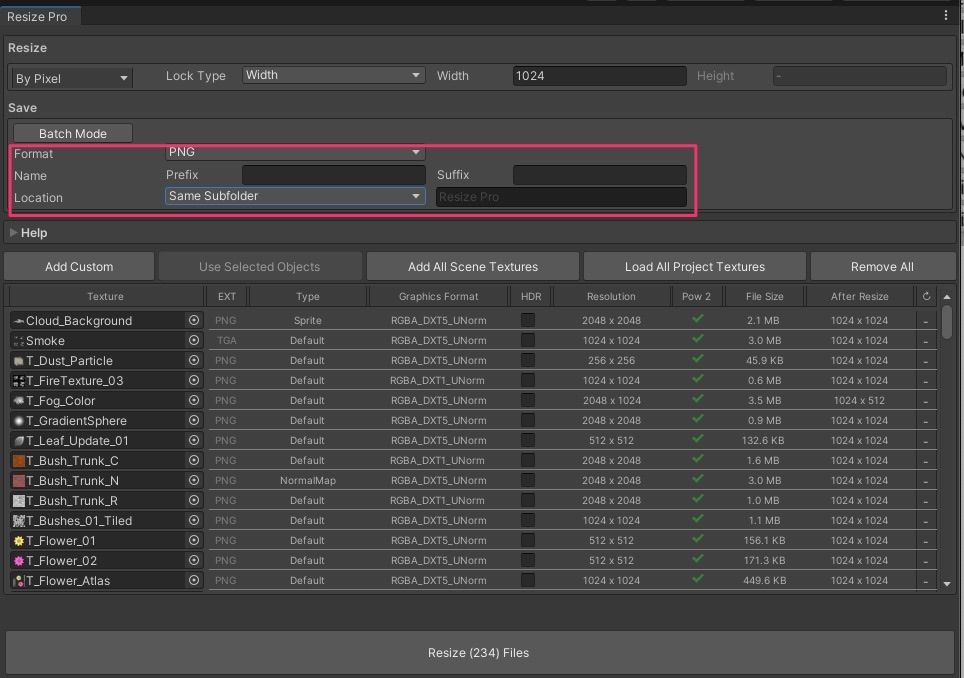
Task: Toggle HDR checkbox for T_Flower_01
Action: (x=527, y=540)
